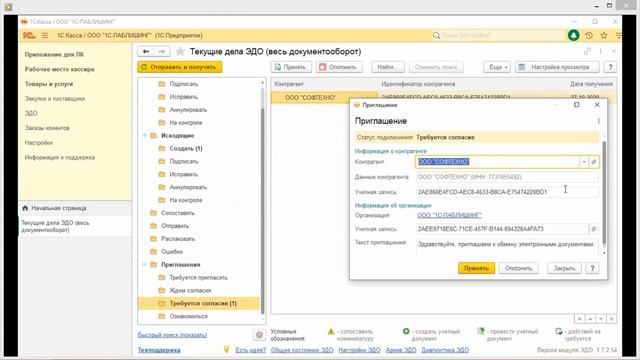
Task: Click Отменить поиск button
Action: click(436, 67)
